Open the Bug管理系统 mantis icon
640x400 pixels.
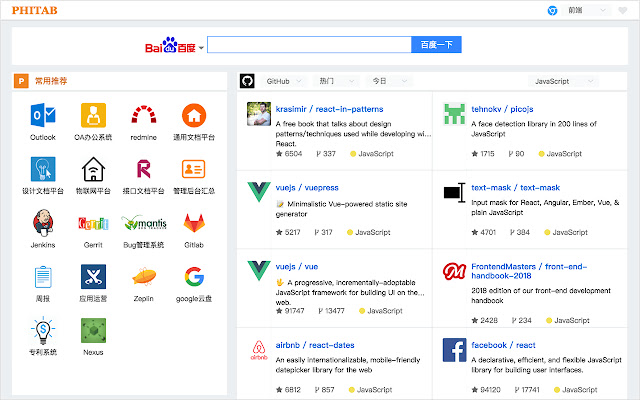coord(143,224)
